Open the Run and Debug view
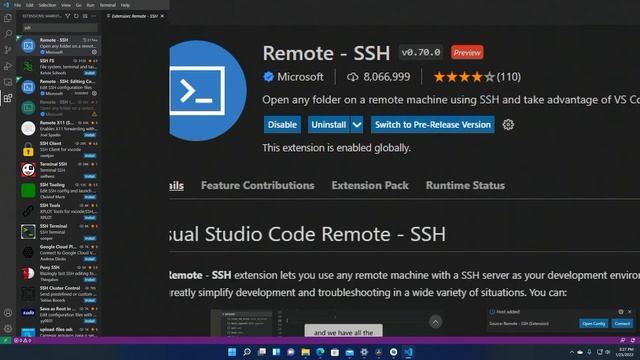This screenshot has width=640, height=360. click(8, 66)
